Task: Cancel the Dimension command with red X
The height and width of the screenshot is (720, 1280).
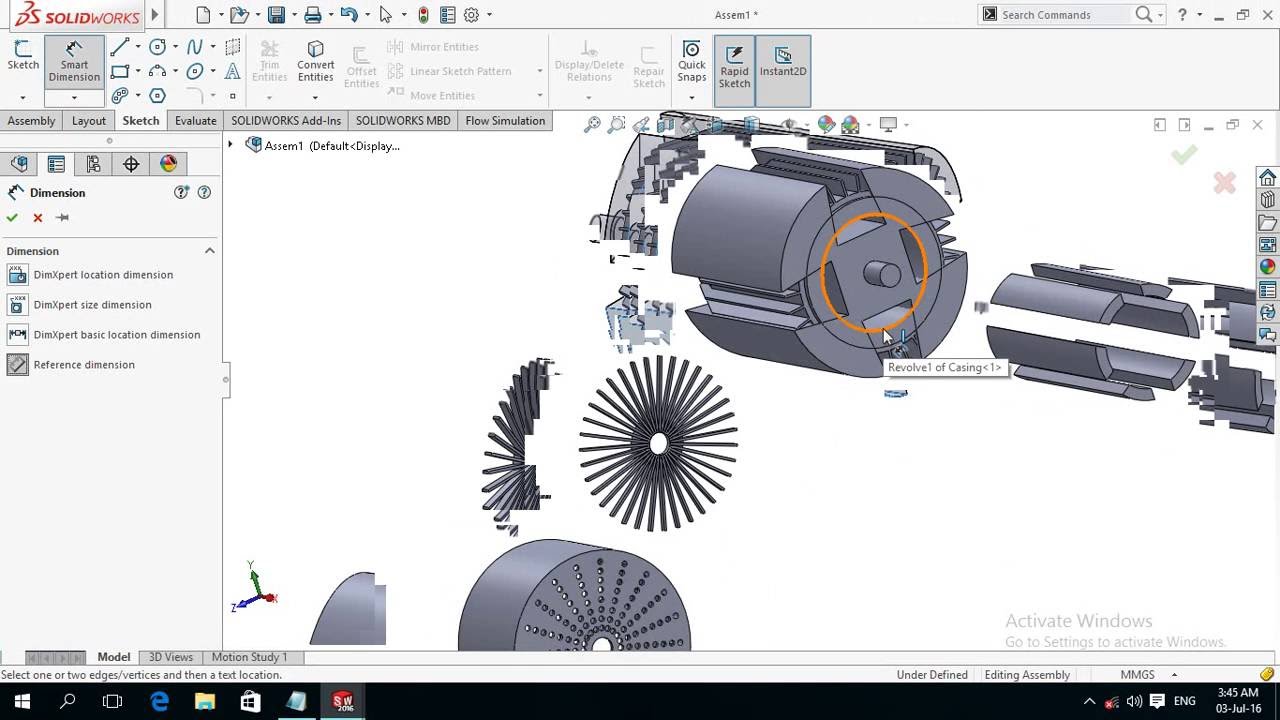Action: pyautogui.click(x=38, y=218)
